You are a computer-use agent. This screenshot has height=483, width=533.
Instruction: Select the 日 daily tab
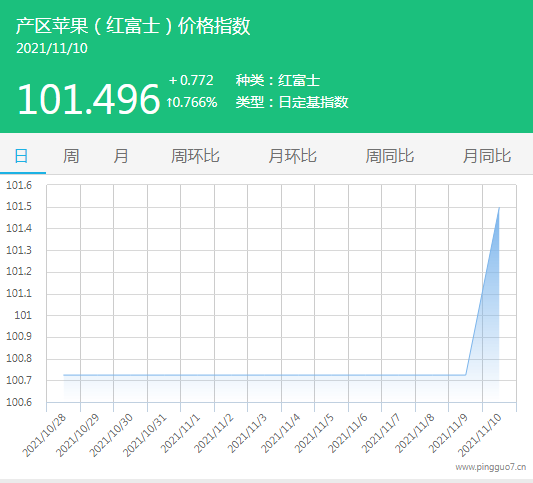click(x=21, y=156)
